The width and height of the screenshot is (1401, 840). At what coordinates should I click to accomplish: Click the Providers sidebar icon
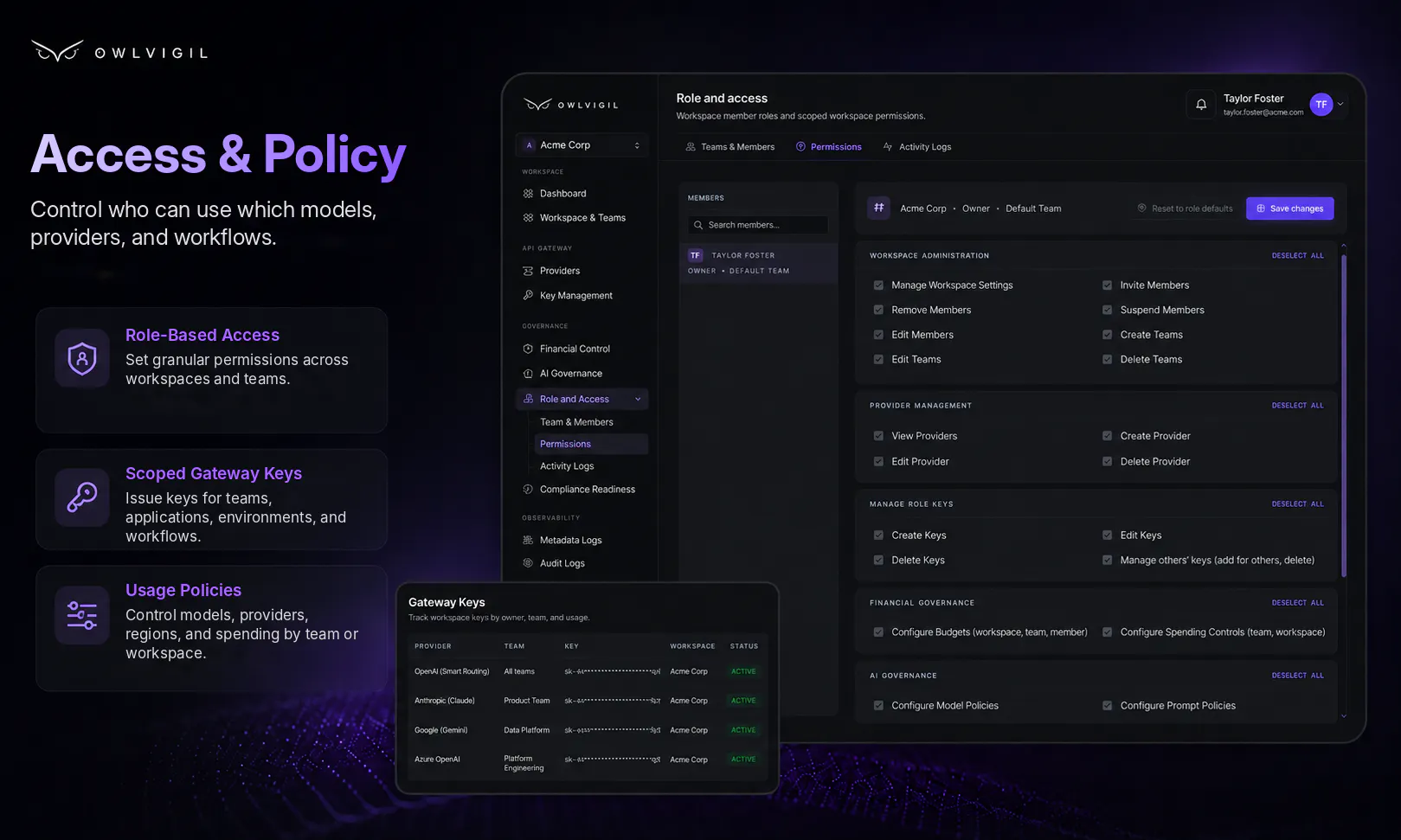(x=528, y=271)
